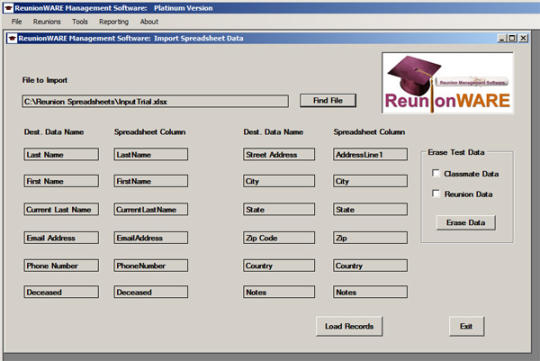Click the Exit button
Screen dimensions: 540x361
coord(466,326)
